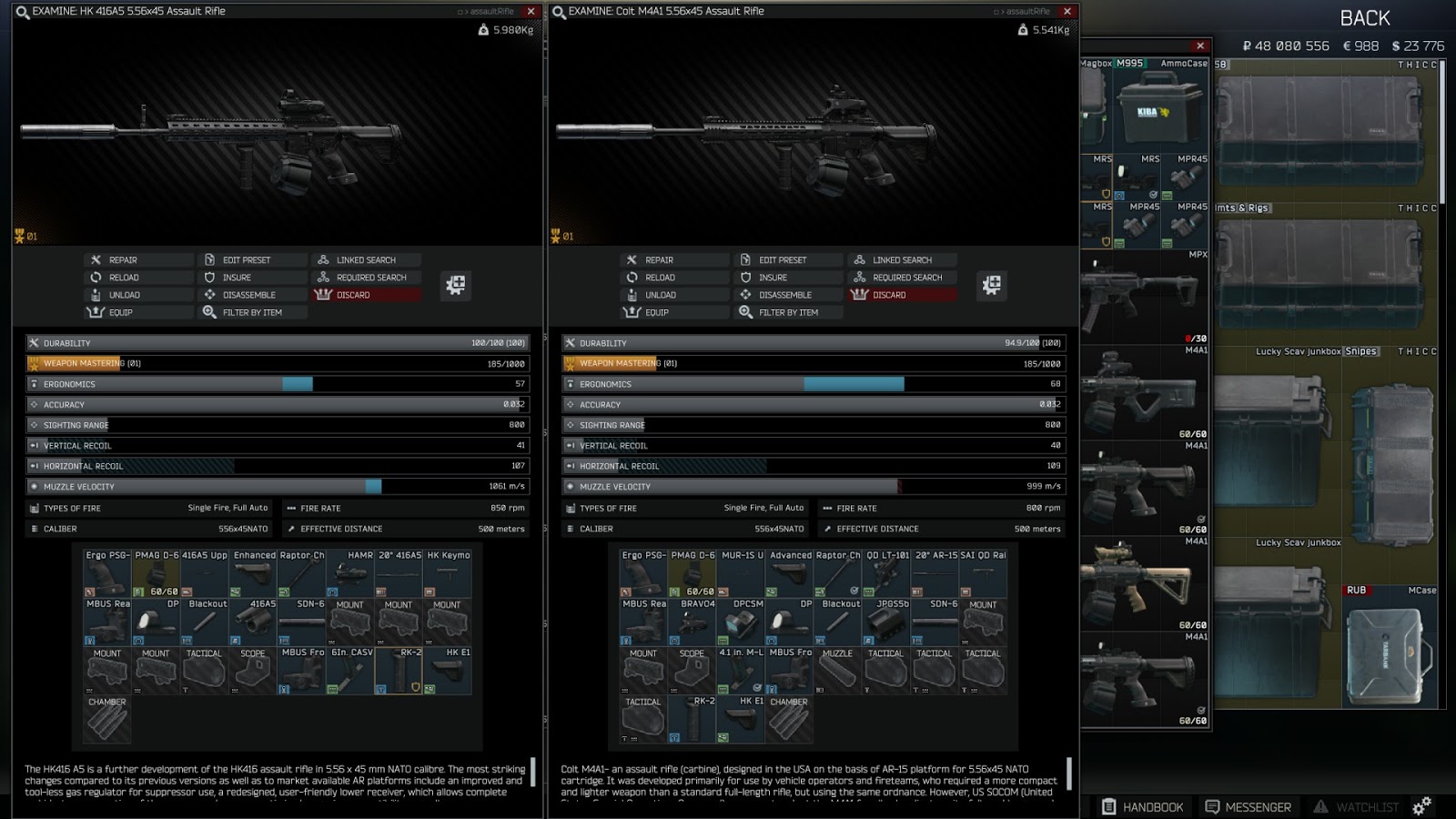Screen dimensions: 1456x819
Task: Insure the Colt M4A1 rifle
Action: point(788,278)
